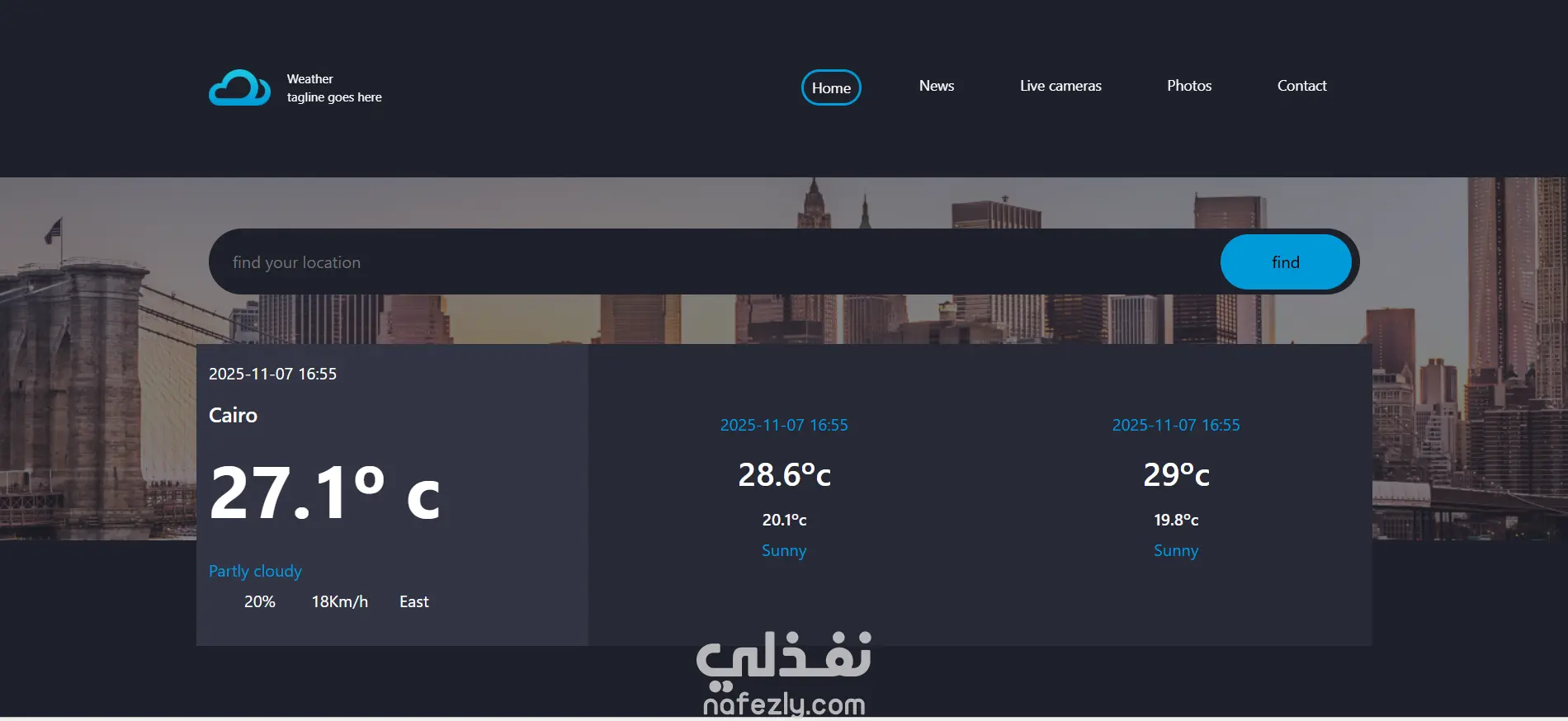Focus the 'find your location' search field
1568x721 pixels.
[715, 262]
